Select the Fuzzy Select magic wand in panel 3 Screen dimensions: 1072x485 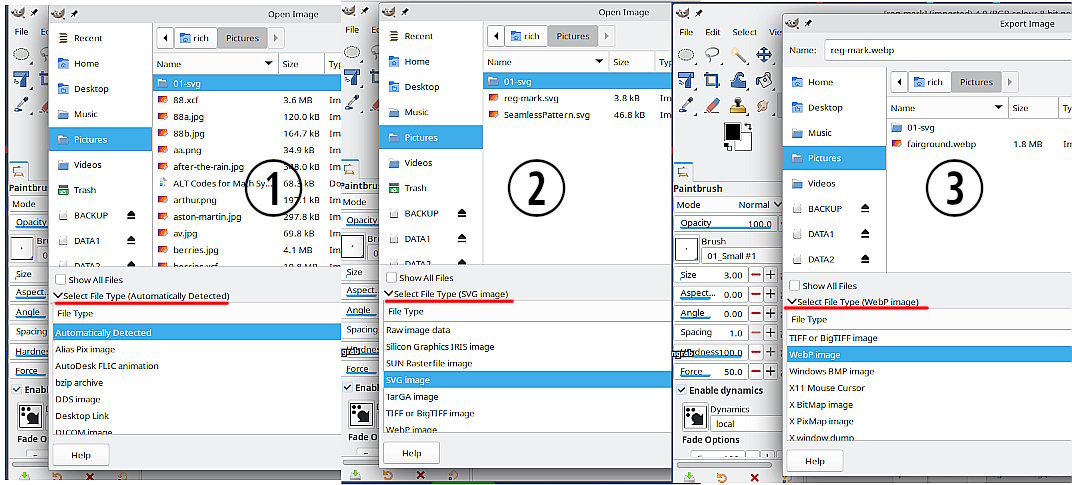[x=738, y=55]
